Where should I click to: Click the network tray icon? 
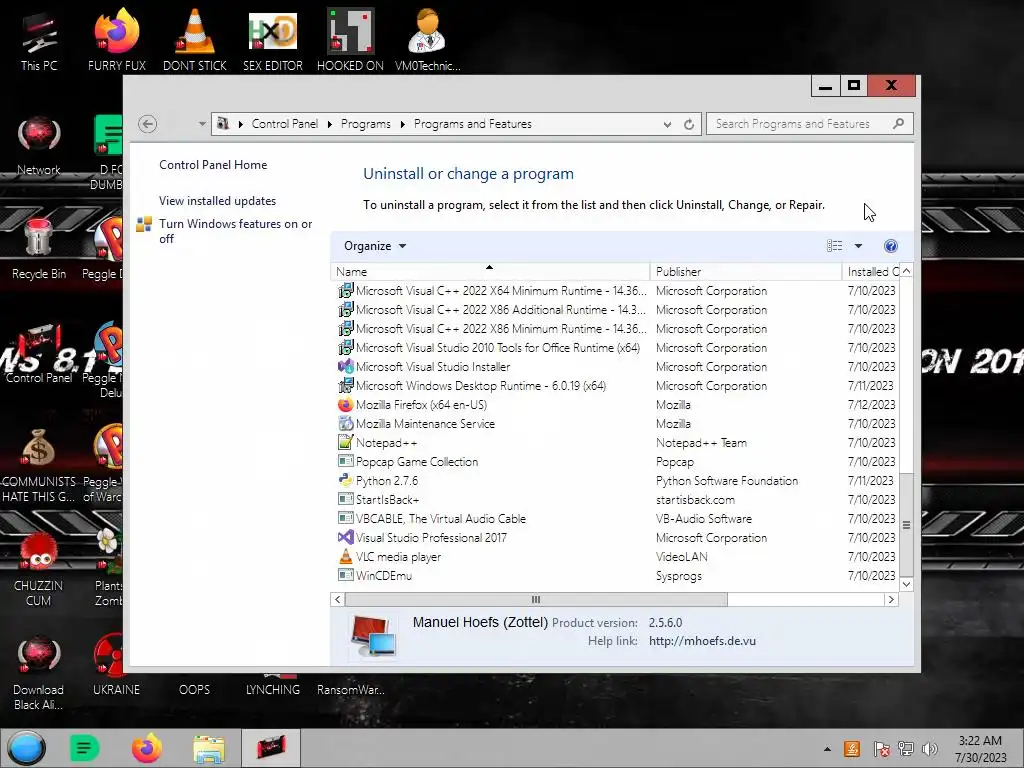tap(906, 749)
